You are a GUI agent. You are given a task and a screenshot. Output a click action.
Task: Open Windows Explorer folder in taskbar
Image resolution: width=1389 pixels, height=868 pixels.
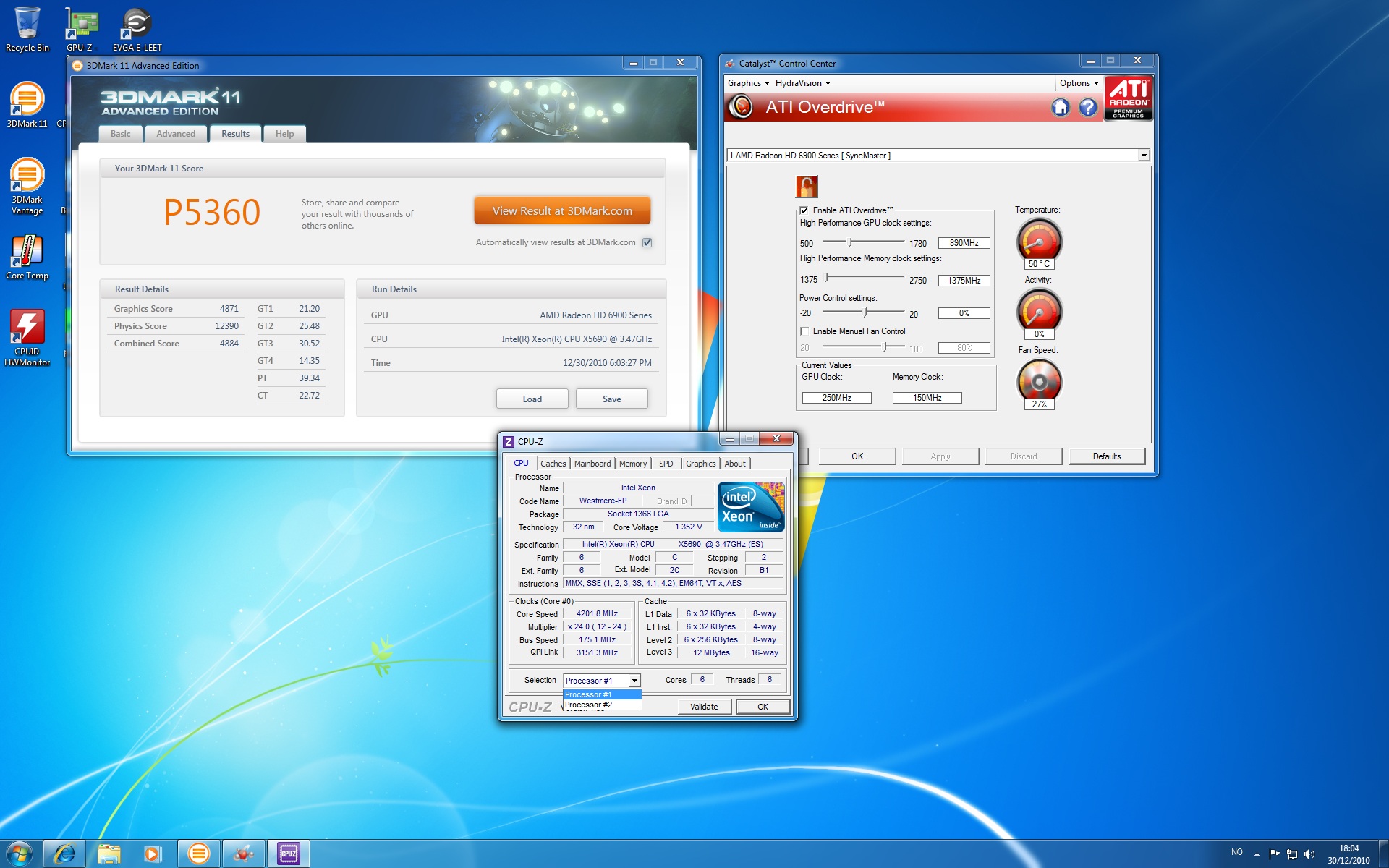coord(109,854)
